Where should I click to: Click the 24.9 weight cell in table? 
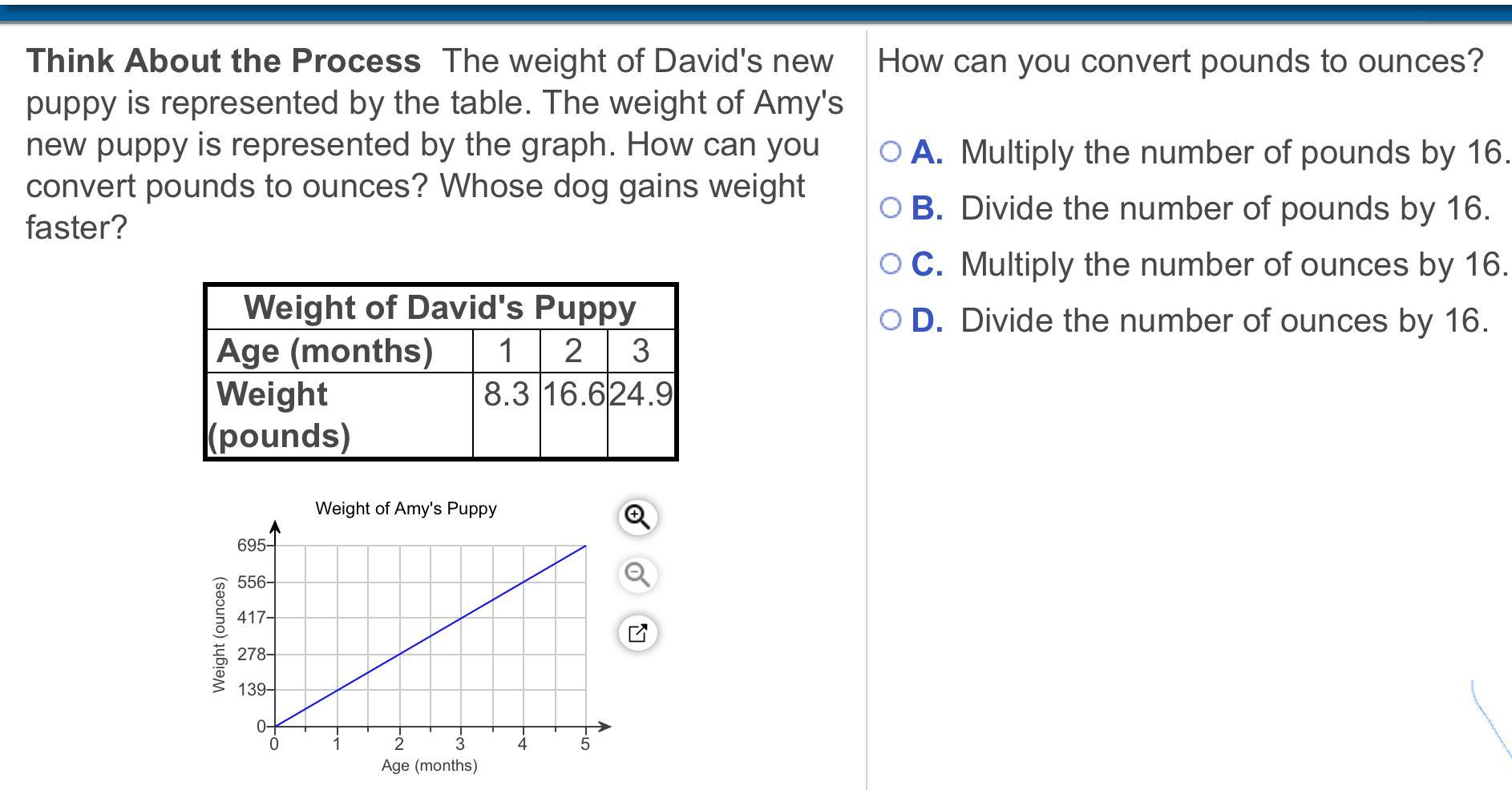click(641, 394)
